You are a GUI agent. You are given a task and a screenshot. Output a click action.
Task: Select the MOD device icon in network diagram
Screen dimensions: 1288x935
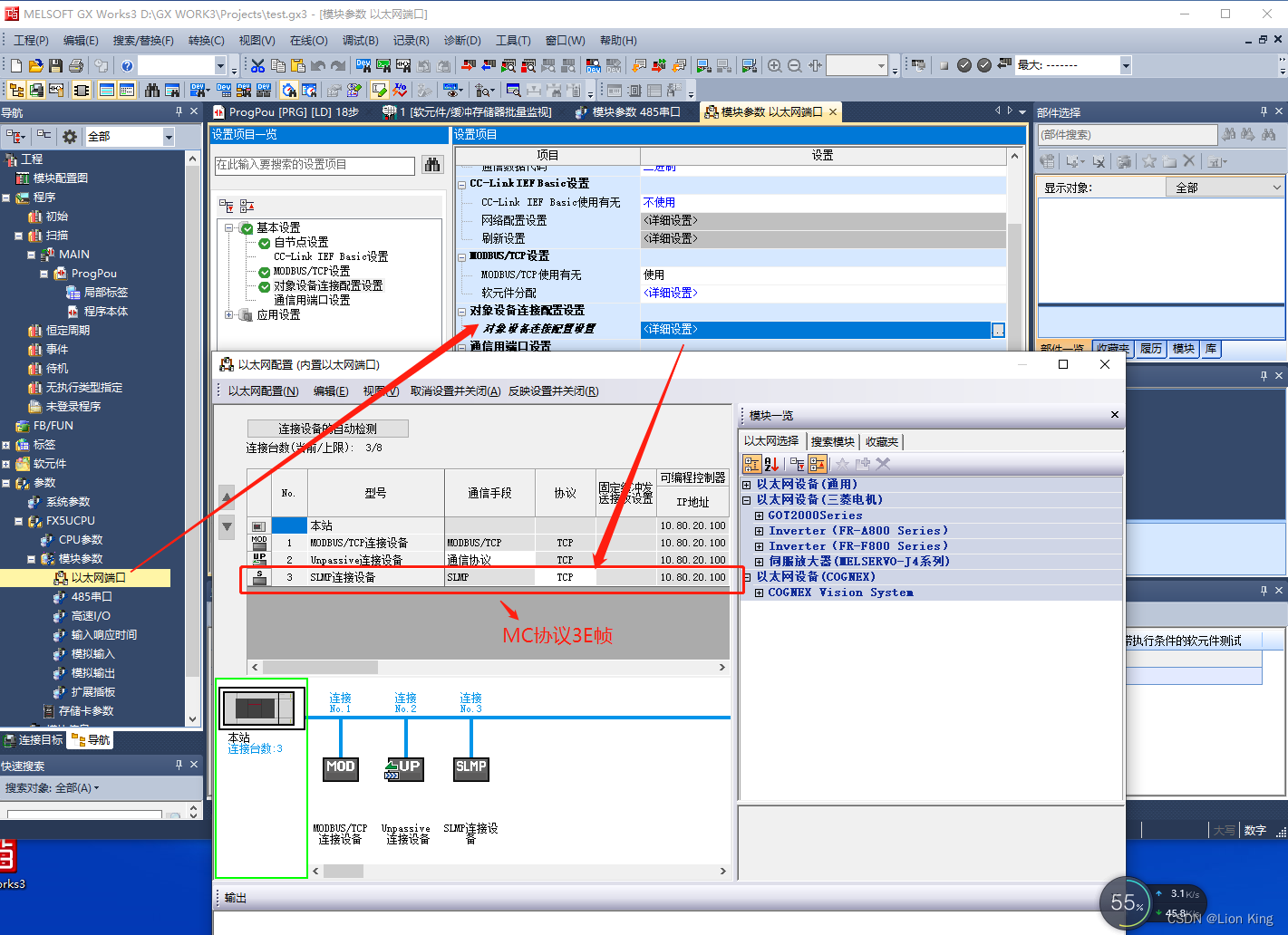pyautogui.click(x=341, y=768)
